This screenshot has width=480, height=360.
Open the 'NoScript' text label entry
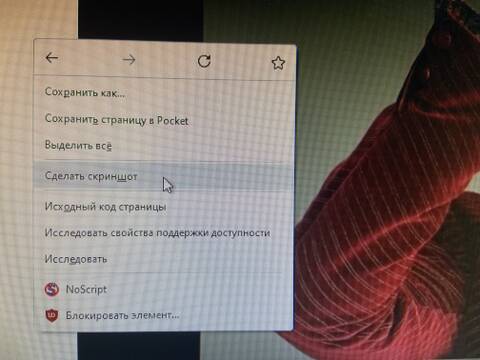point(86,289)
